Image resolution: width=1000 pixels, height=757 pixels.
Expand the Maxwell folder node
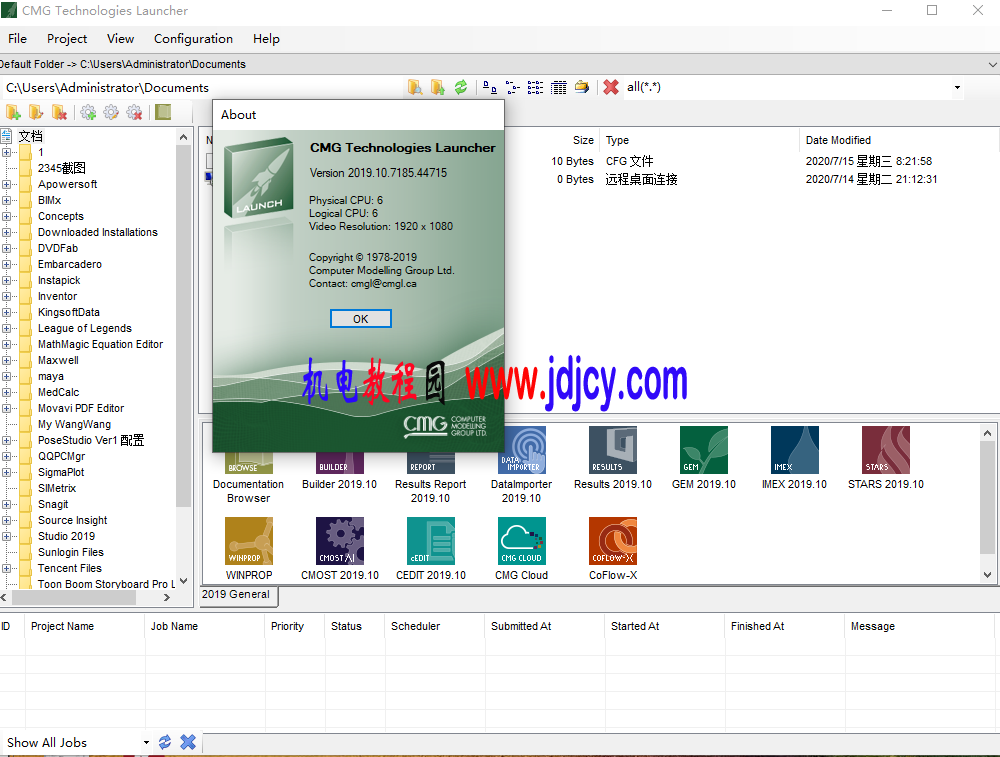[6, 360]
